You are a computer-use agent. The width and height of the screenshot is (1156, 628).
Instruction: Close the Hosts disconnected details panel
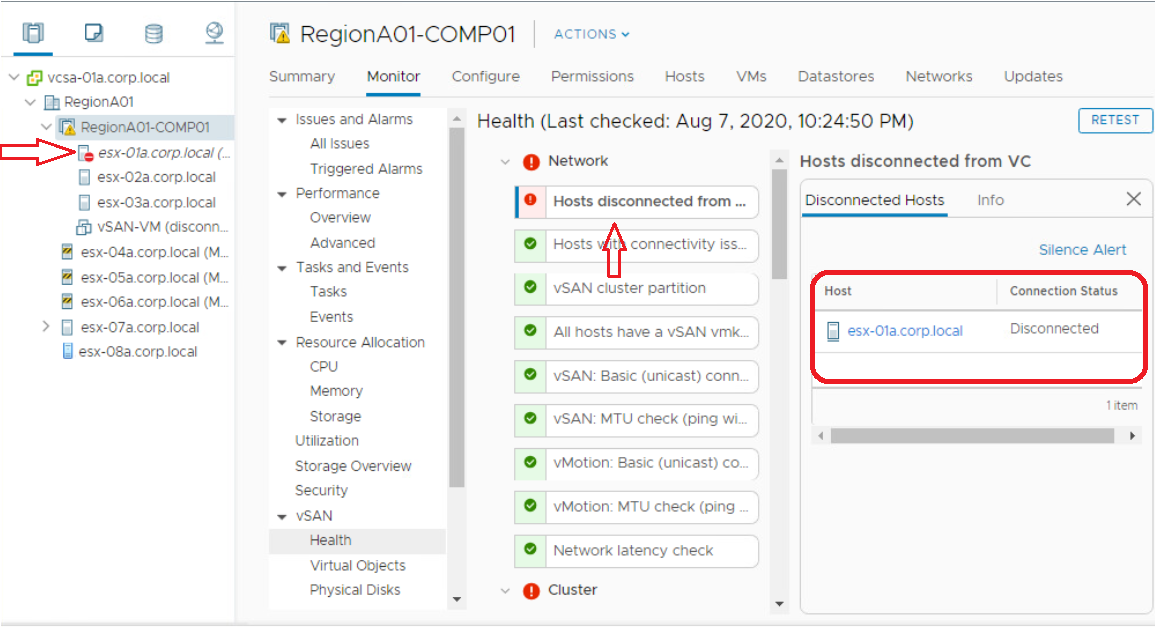point(1133,199)
